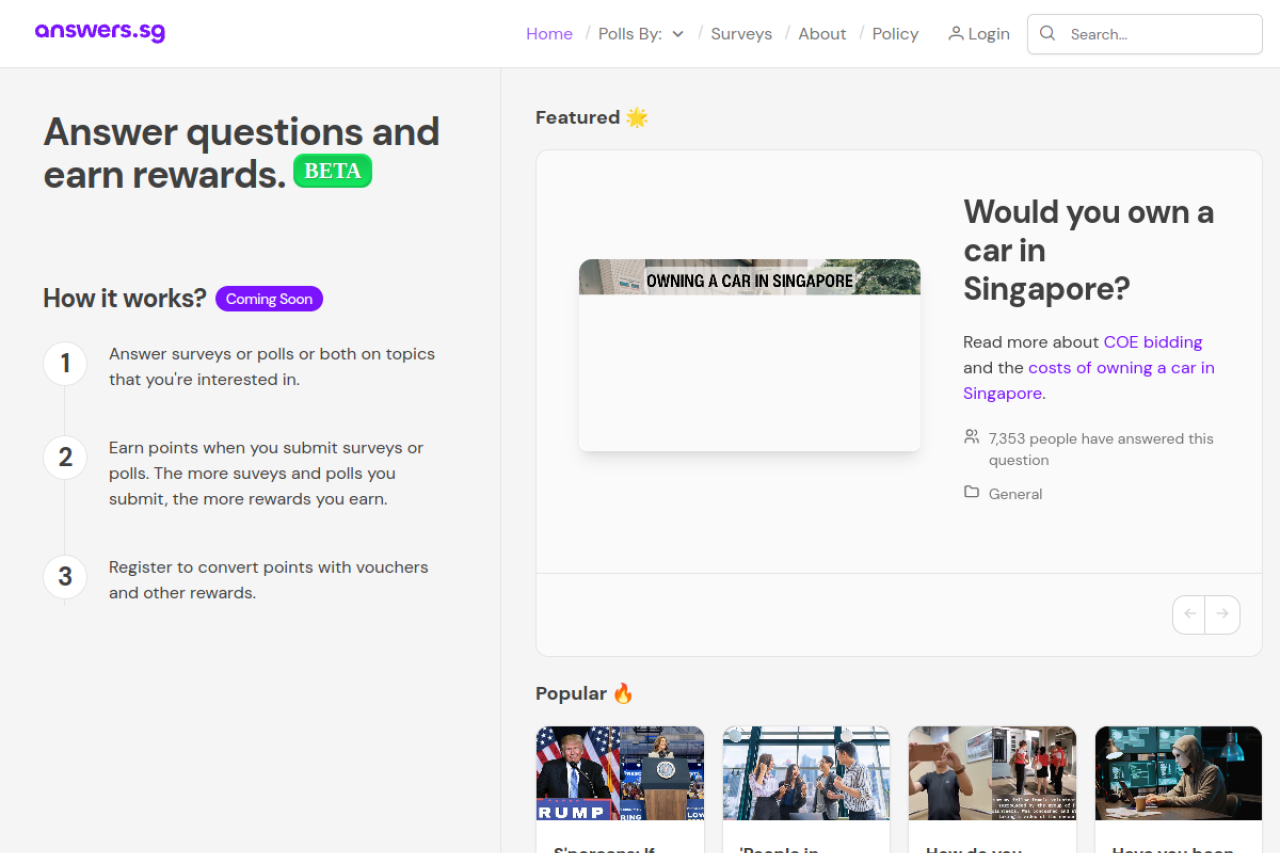This screenshot has width=1280, height=853.
Task: Navigate to the About page
Action: pyautogui.click(x=822, y=34)
